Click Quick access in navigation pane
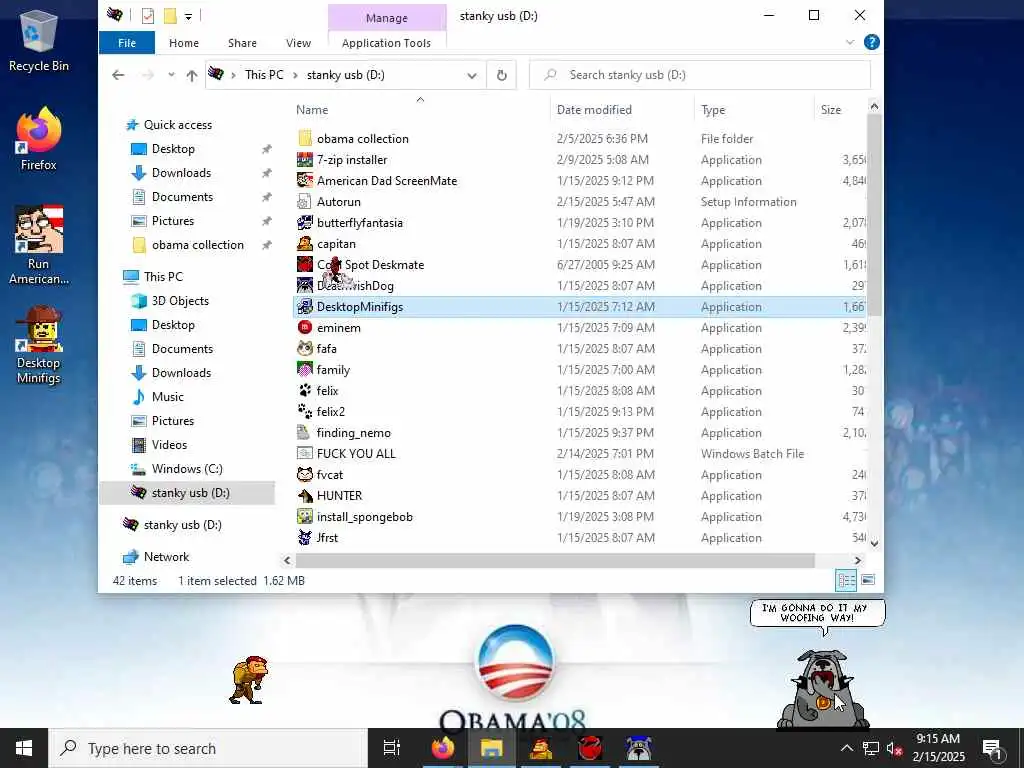 click(178, 125)
